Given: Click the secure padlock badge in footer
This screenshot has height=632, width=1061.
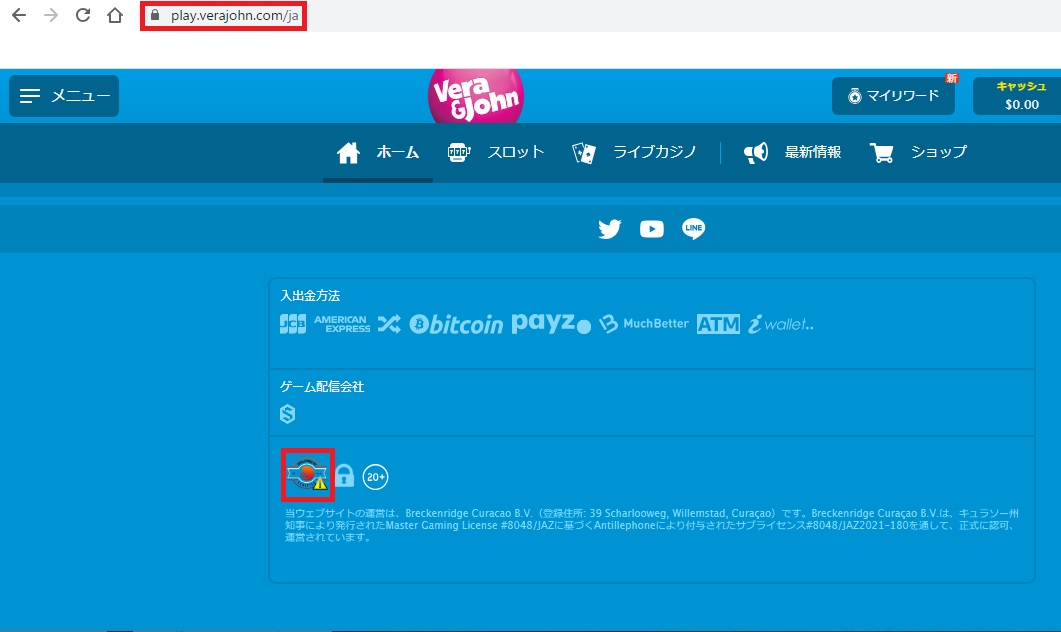Looking at the screenshot, I should [x=344, y=476].
